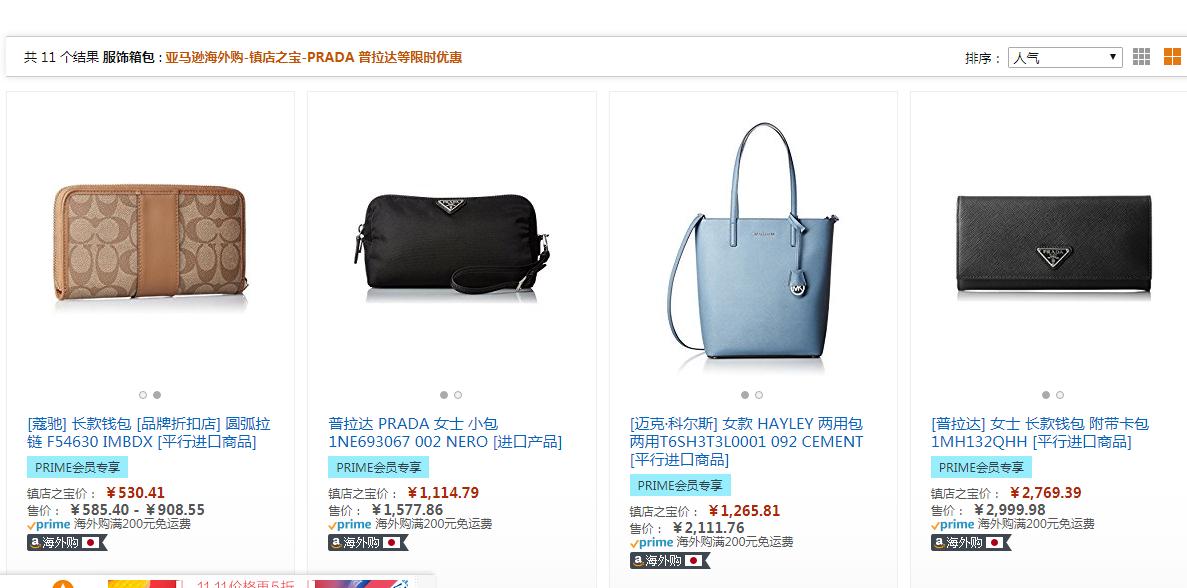This screenshot has width=1187, height=588.
Task: Open 亚马逊海外购-镇店之宝 PRADA promotion link
Action: tap(313, 58)
